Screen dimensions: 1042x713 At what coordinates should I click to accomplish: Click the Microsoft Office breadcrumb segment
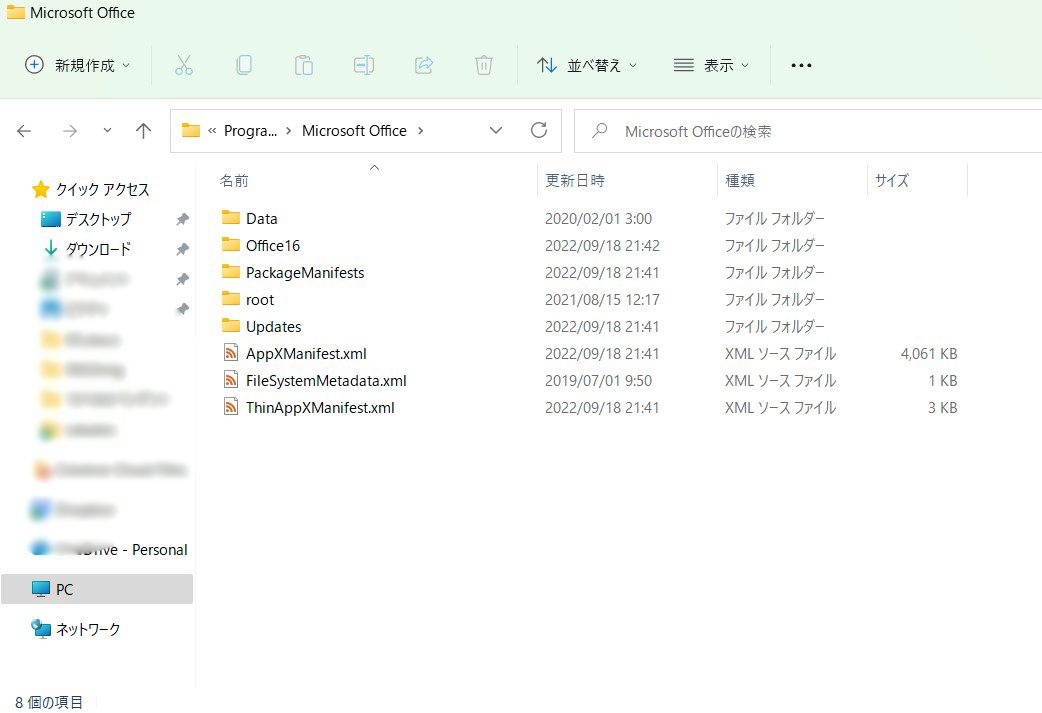[x=354, y=131]
